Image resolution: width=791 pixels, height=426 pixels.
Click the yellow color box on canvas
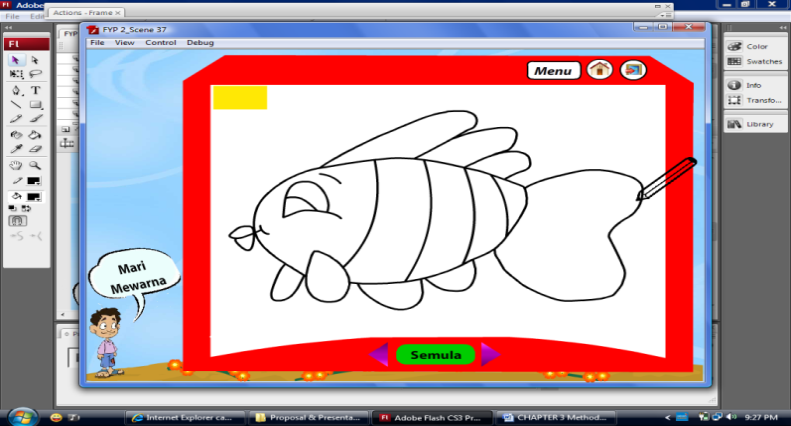pyautogui.click(x=240, y=97)
